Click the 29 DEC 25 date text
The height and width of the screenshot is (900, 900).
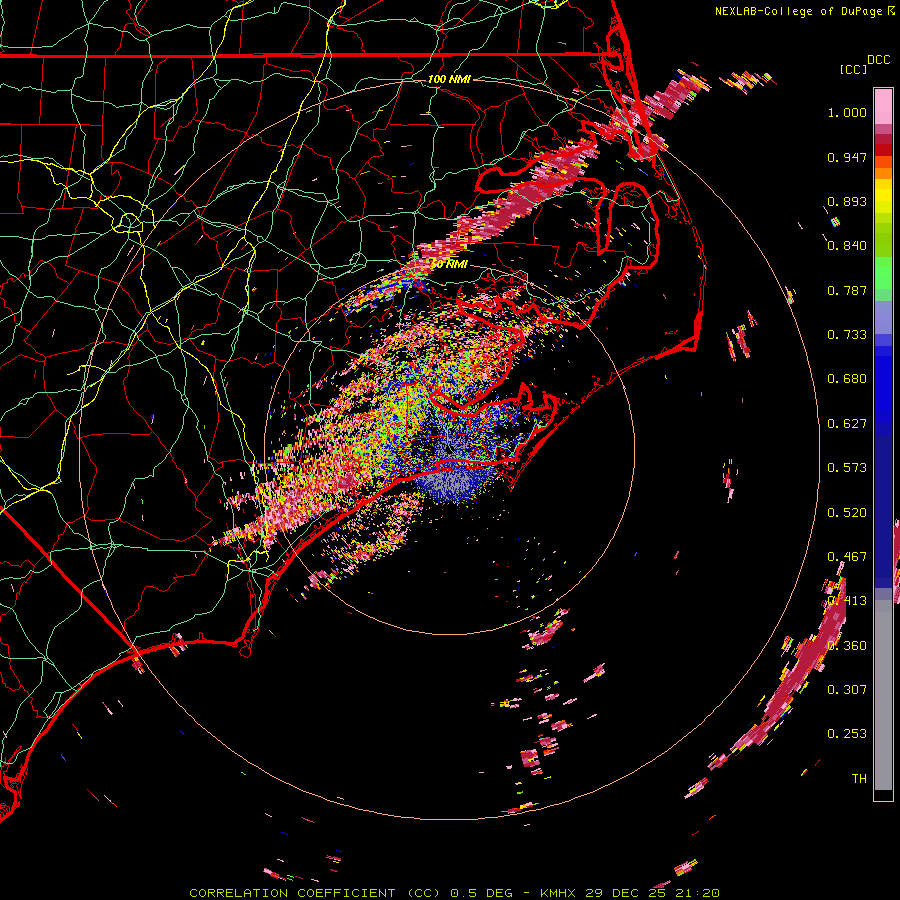pyautogui.click(x=625, y=893)
